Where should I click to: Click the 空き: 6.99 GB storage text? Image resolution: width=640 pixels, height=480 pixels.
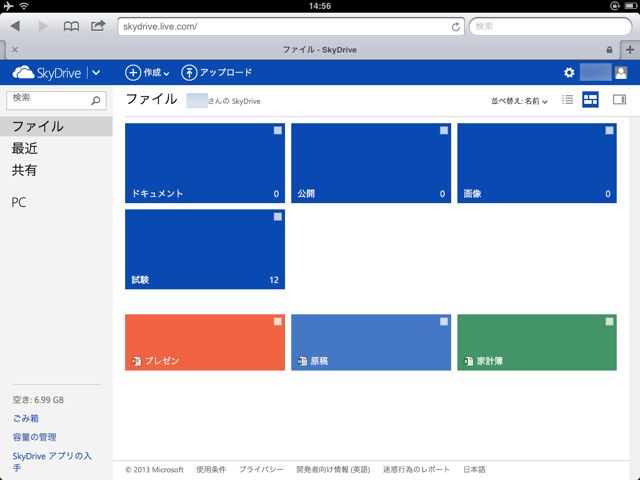pos(38,400)
